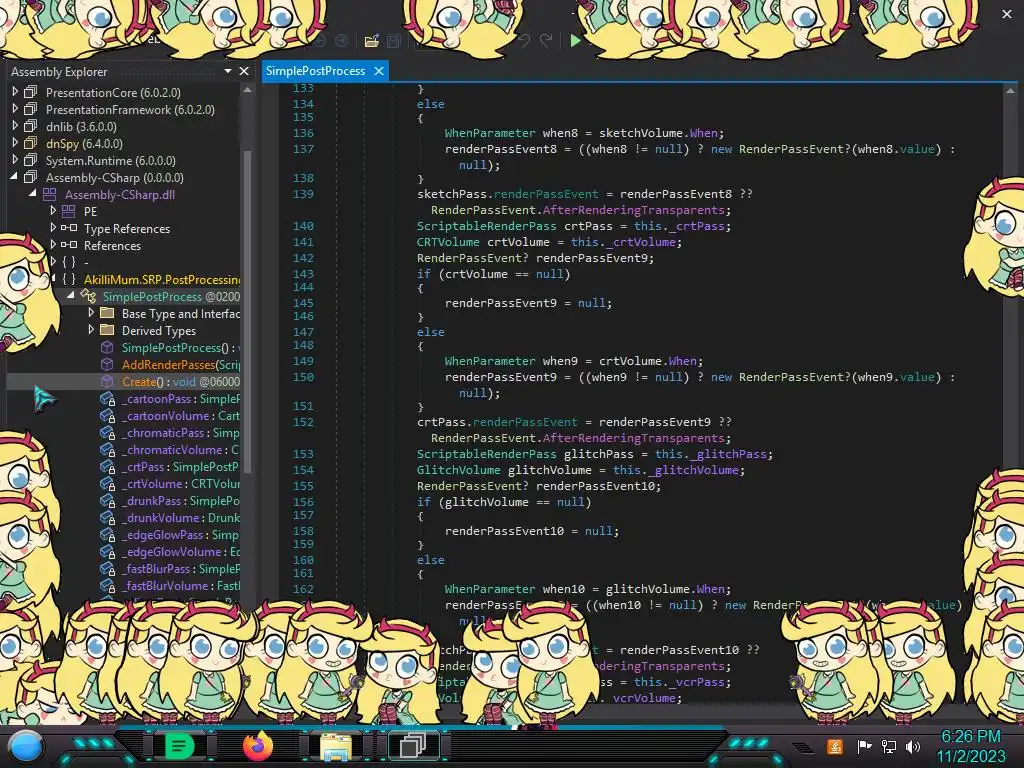
Task: Follow the CRTVolume type link on line 141
Action: click(448, 242)
